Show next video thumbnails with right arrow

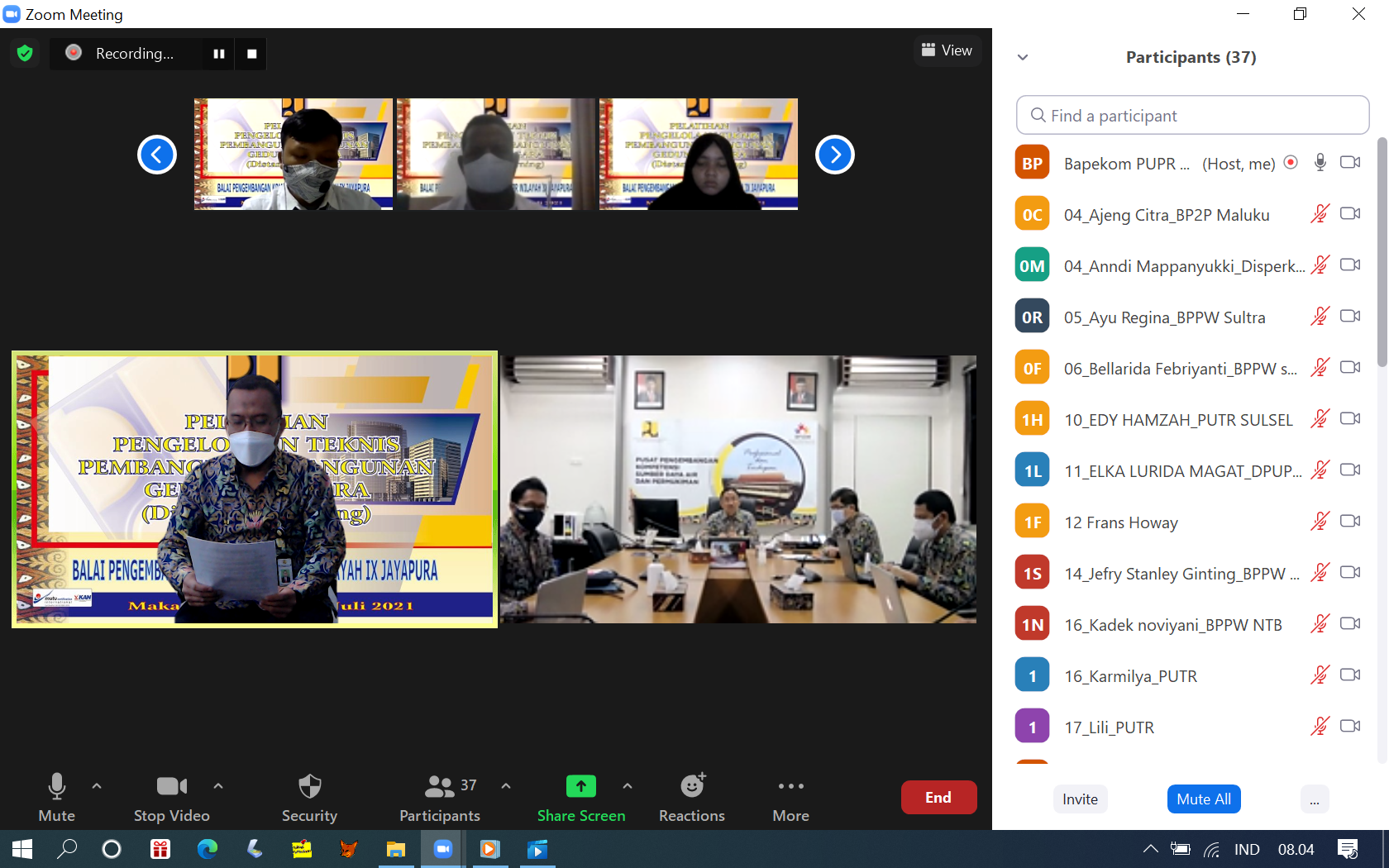coord(835,155)
